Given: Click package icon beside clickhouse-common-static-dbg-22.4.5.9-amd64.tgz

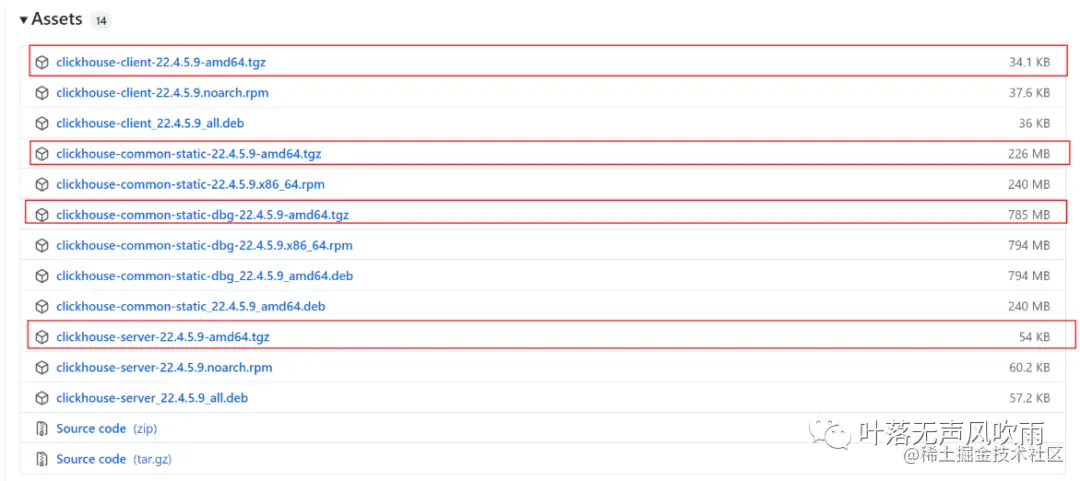Looking at the screenshot, I should click(42, 215).
